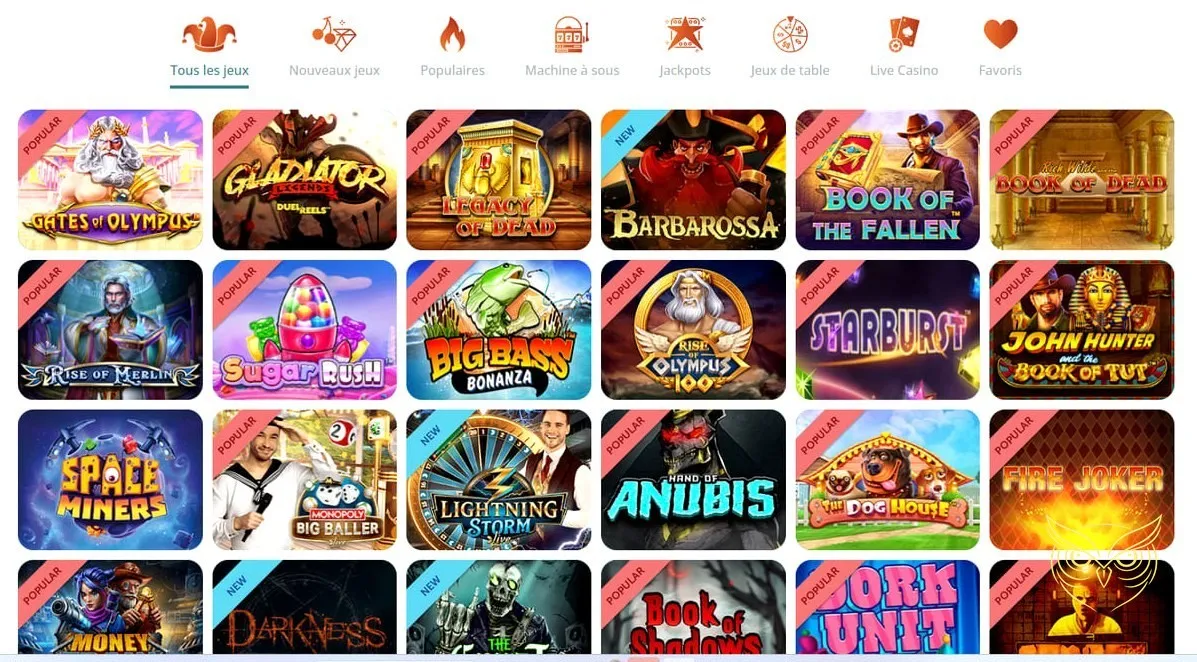The width and height of the screenshot is (1197, 662).
Task: Click the flame Populaires icon
Action: (452, 34)
